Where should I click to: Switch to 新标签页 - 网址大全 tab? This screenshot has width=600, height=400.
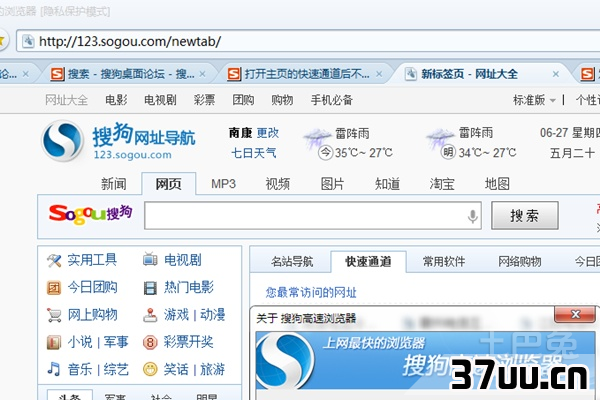[x=479, y=74]
